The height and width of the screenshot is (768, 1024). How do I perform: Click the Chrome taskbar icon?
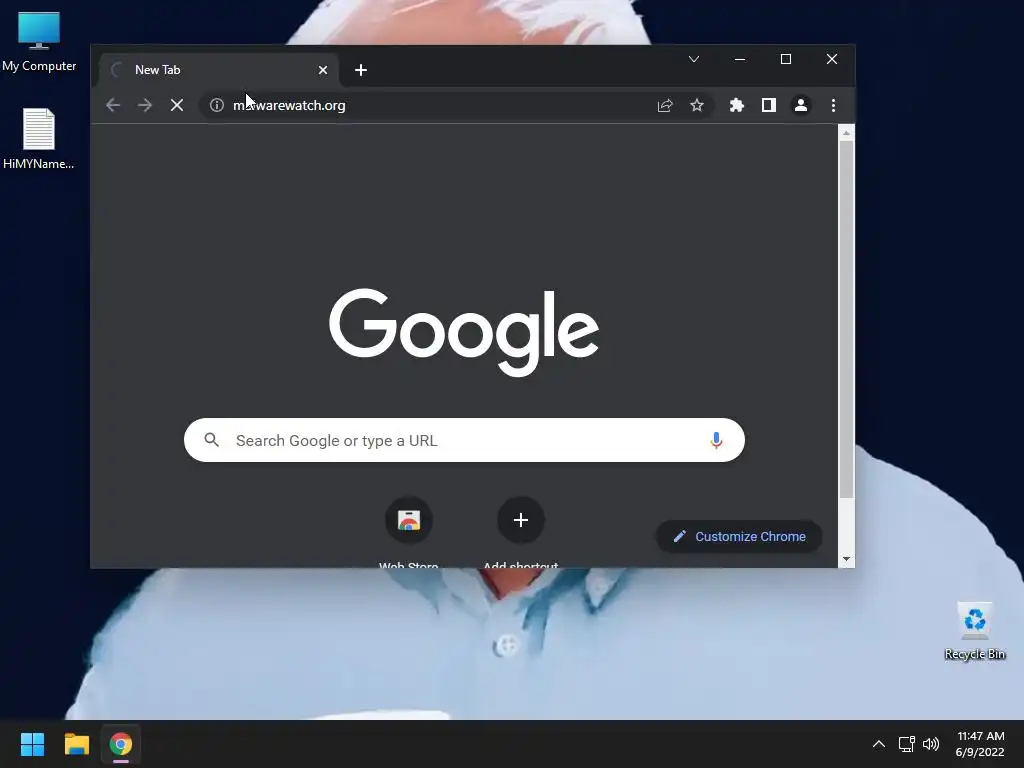click(x=121, y=744)
